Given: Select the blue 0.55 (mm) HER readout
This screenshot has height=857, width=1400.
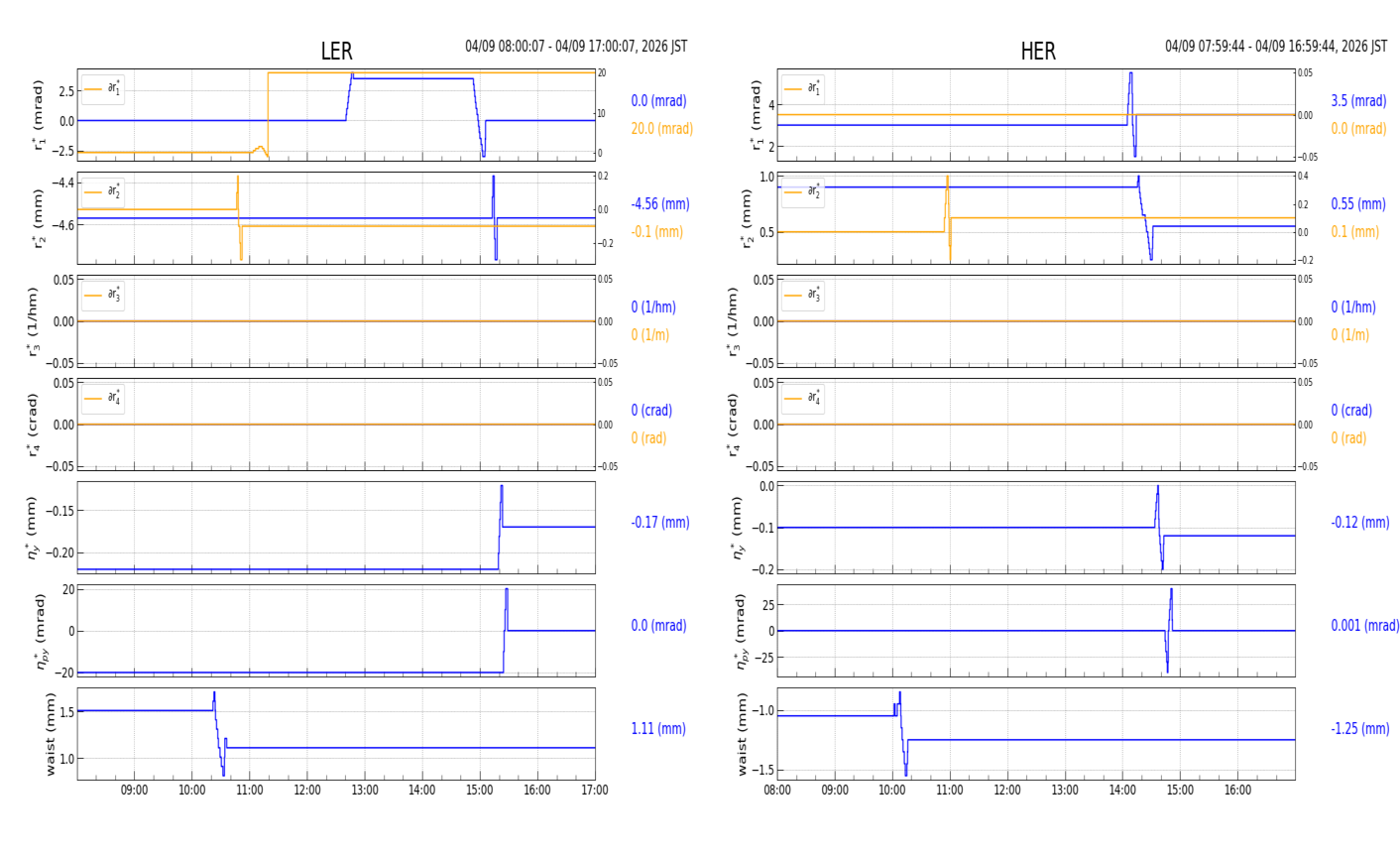Looking at the screenshot, I should pos(1357,204).
